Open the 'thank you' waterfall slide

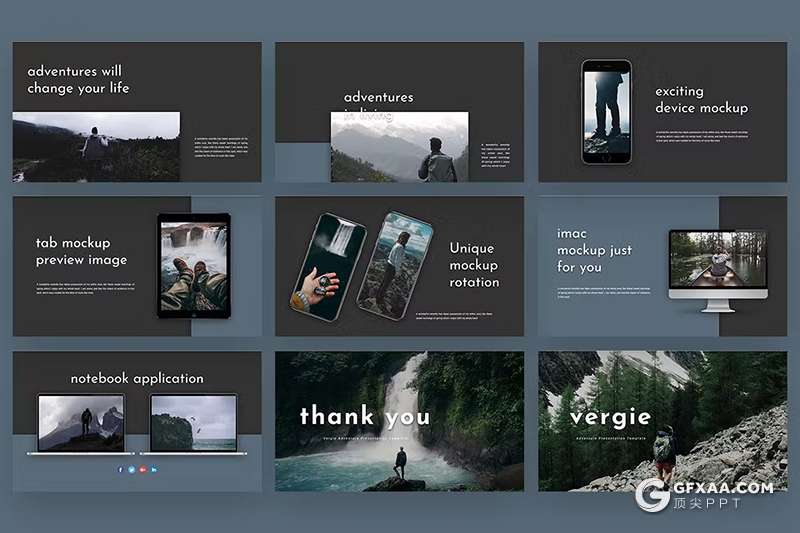tap(399, 421)
